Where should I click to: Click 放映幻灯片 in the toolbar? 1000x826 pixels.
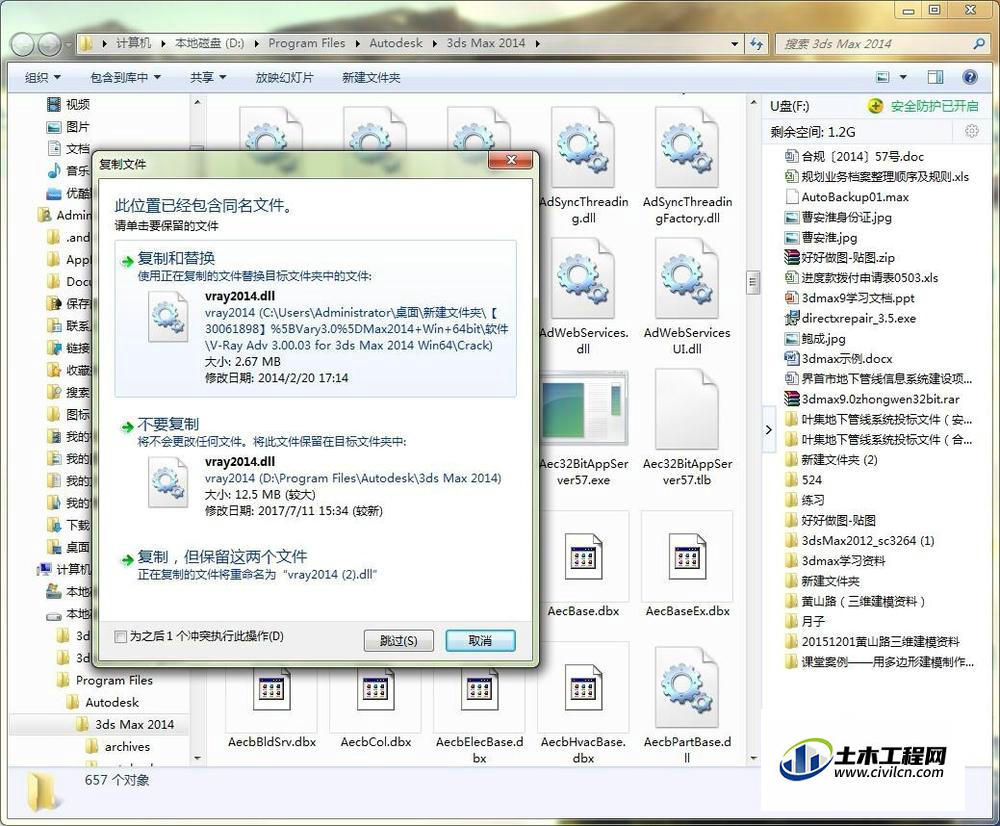[284, 77]
